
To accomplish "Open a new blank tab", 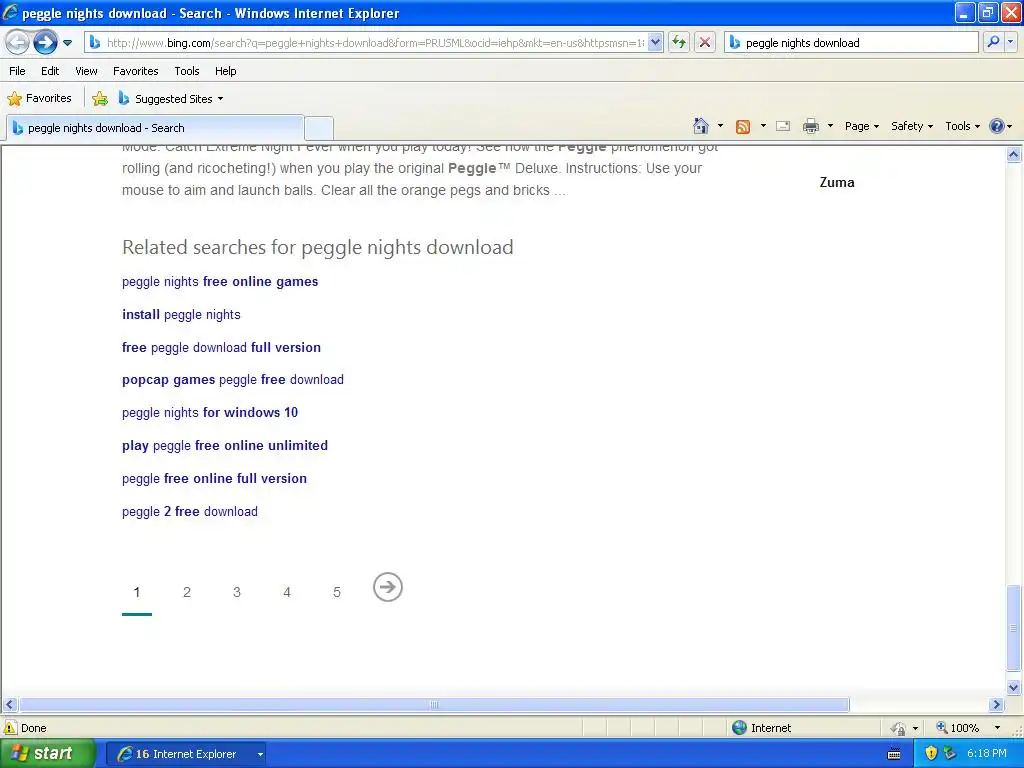I will tap(319, 128).
